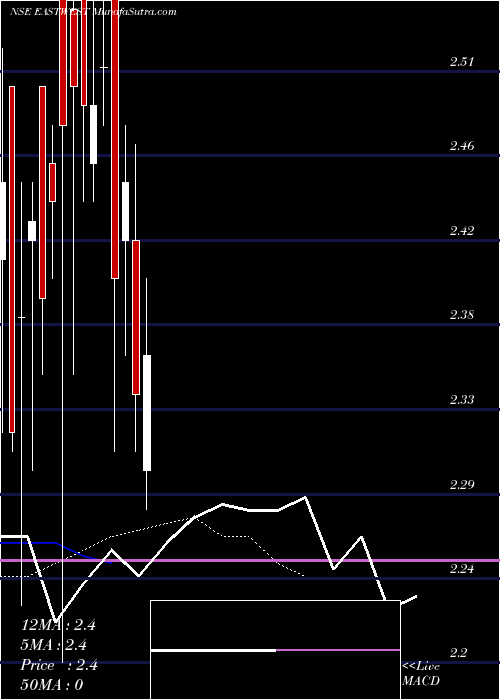
Task: Click the 2.24 price axis label
Action: coord(461,569)
